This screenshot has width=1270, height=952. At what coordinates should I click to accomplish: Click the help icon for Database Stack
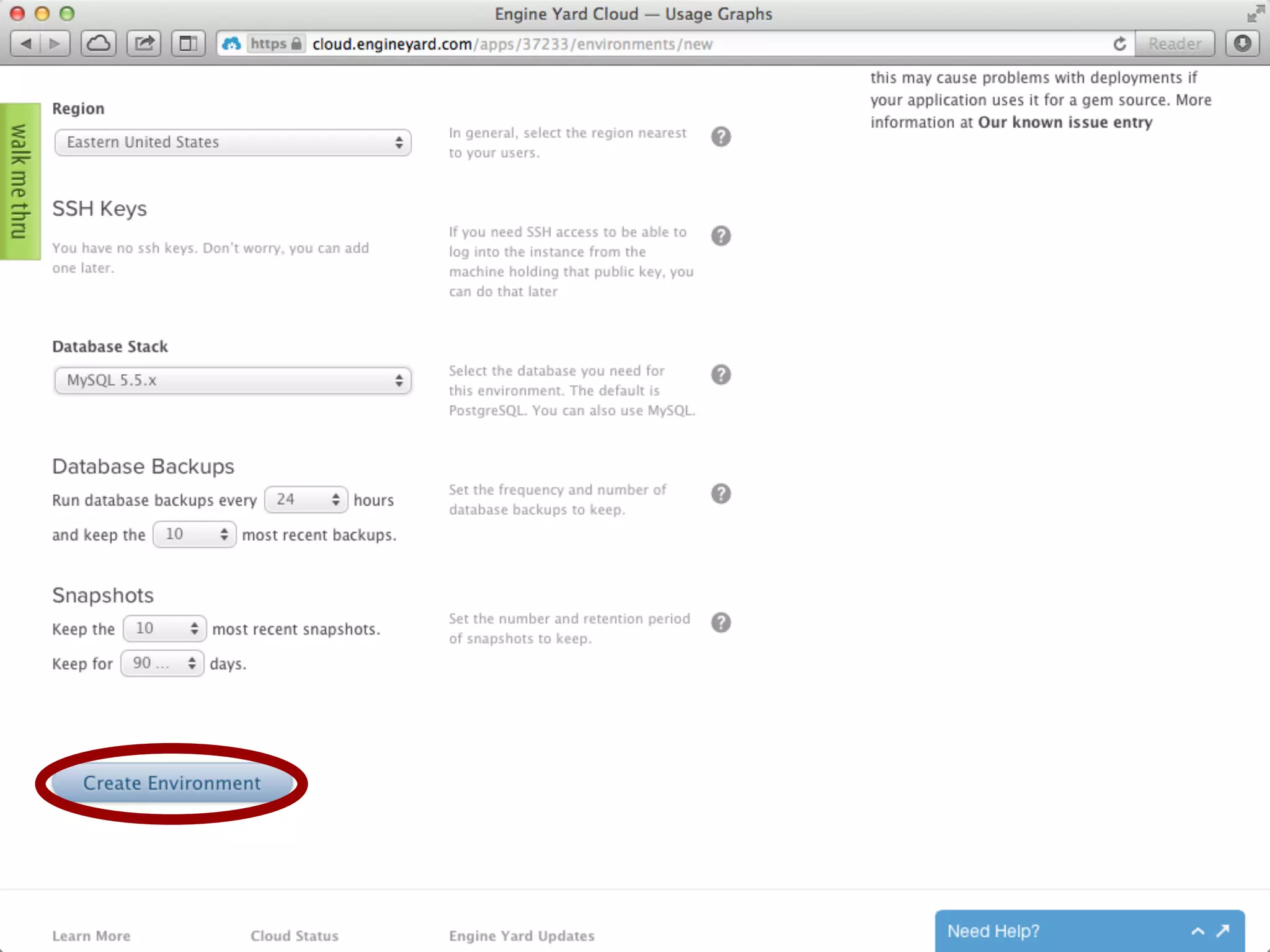point(721,374)
